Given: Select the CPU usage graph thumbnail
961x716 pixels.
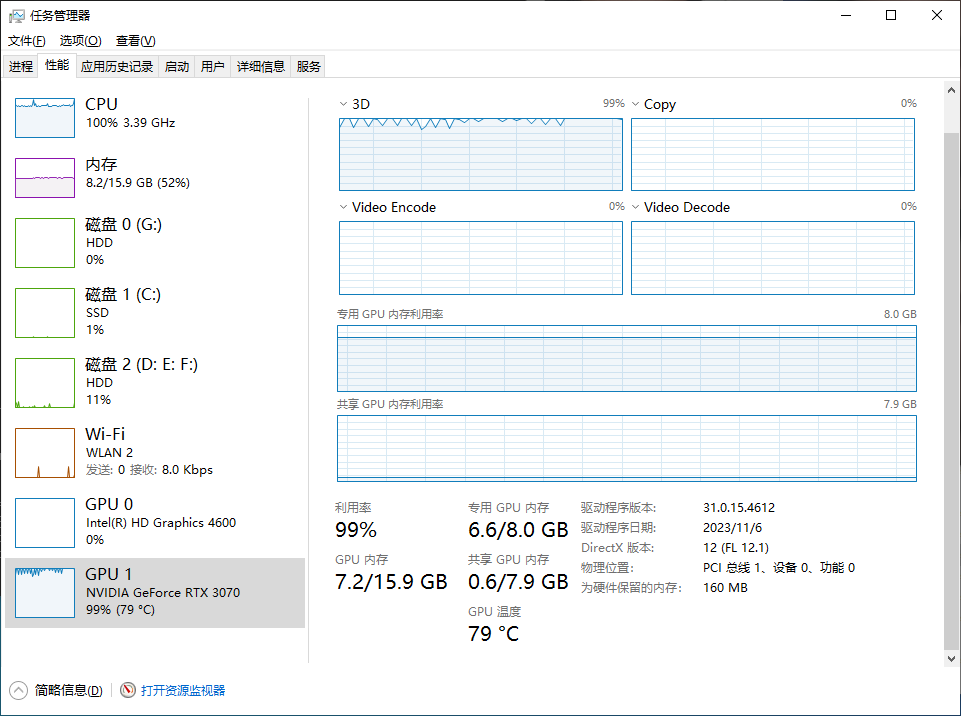Looking at the screenshot, I should (45, 118).
